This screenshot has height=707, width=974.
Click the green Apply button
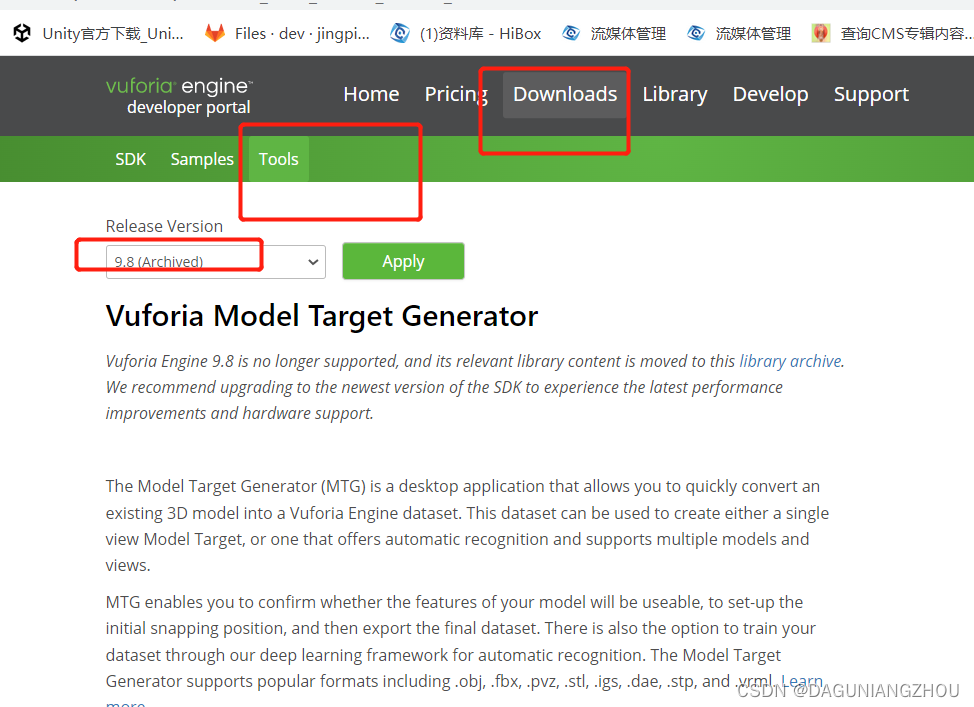pos(403,261)
